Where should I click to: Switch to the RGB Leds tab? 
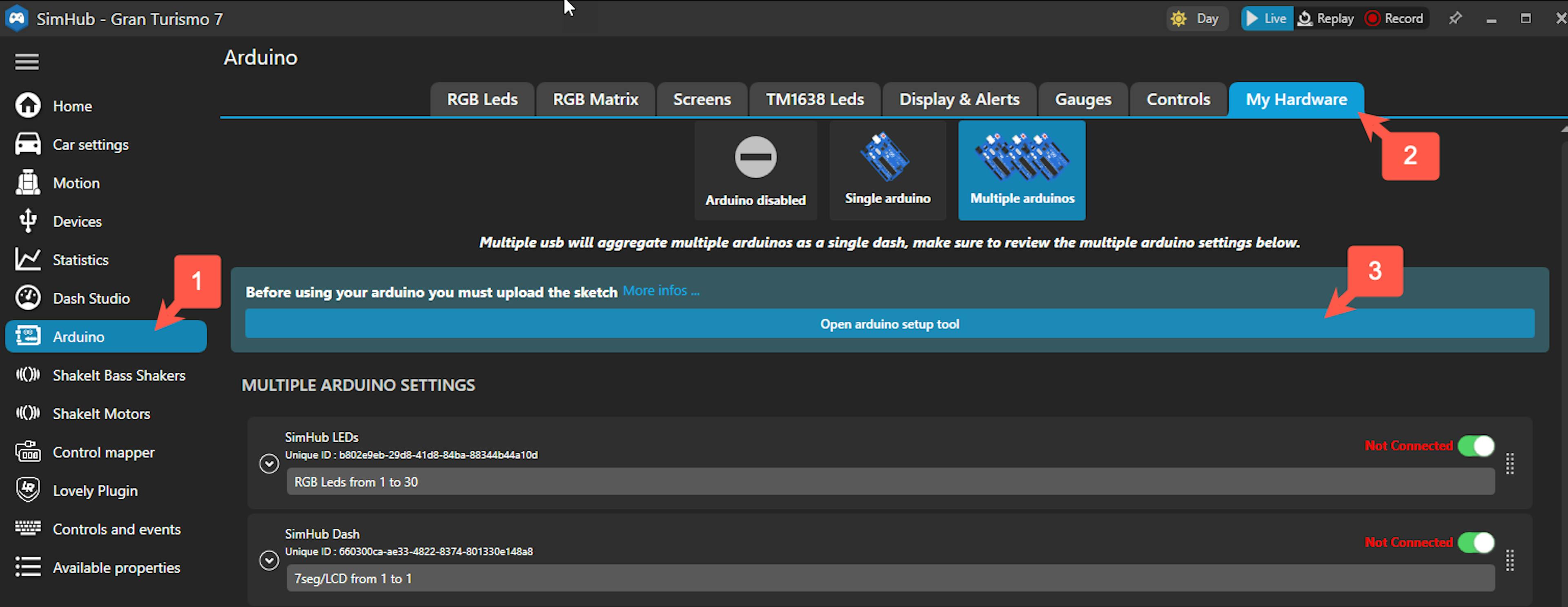point(482,99)
